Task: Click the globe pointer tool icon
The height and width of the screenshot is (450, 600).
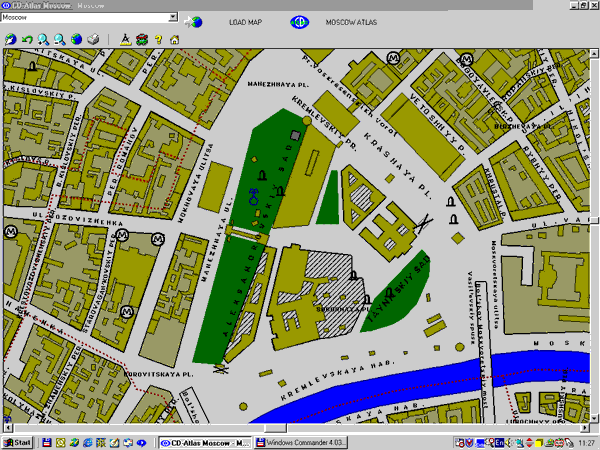Action: tap(10, 39)
